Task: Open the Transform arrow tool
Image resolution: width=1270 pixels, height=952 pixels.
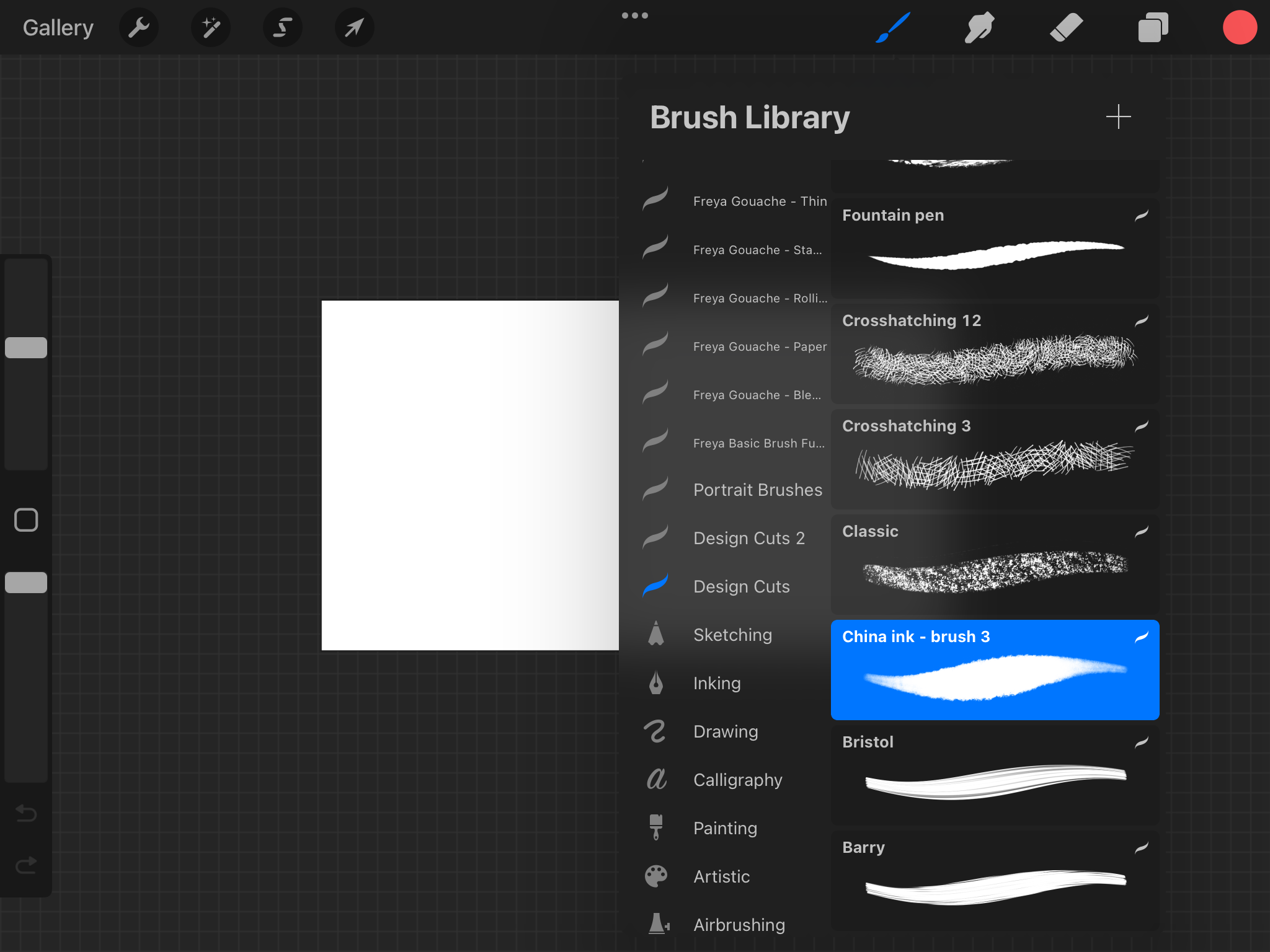Action: coord(354,27)
